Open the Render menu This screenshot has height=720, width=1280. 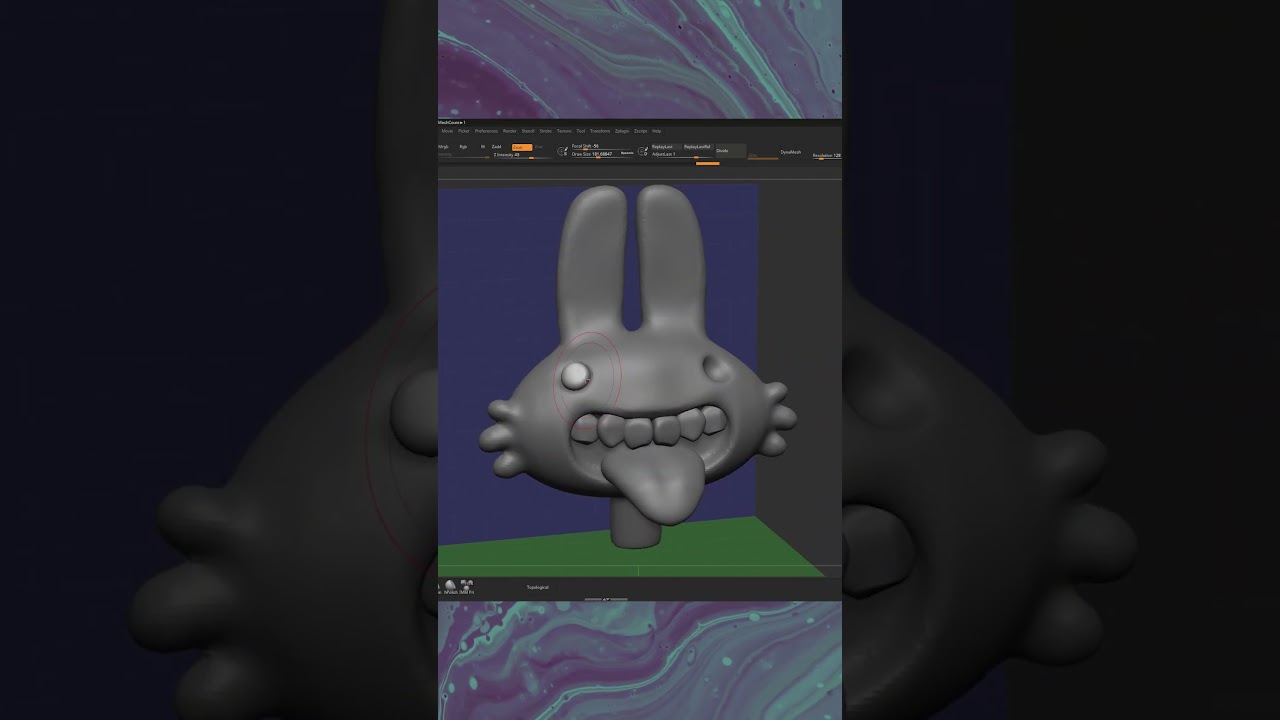[x=510, y=131]
